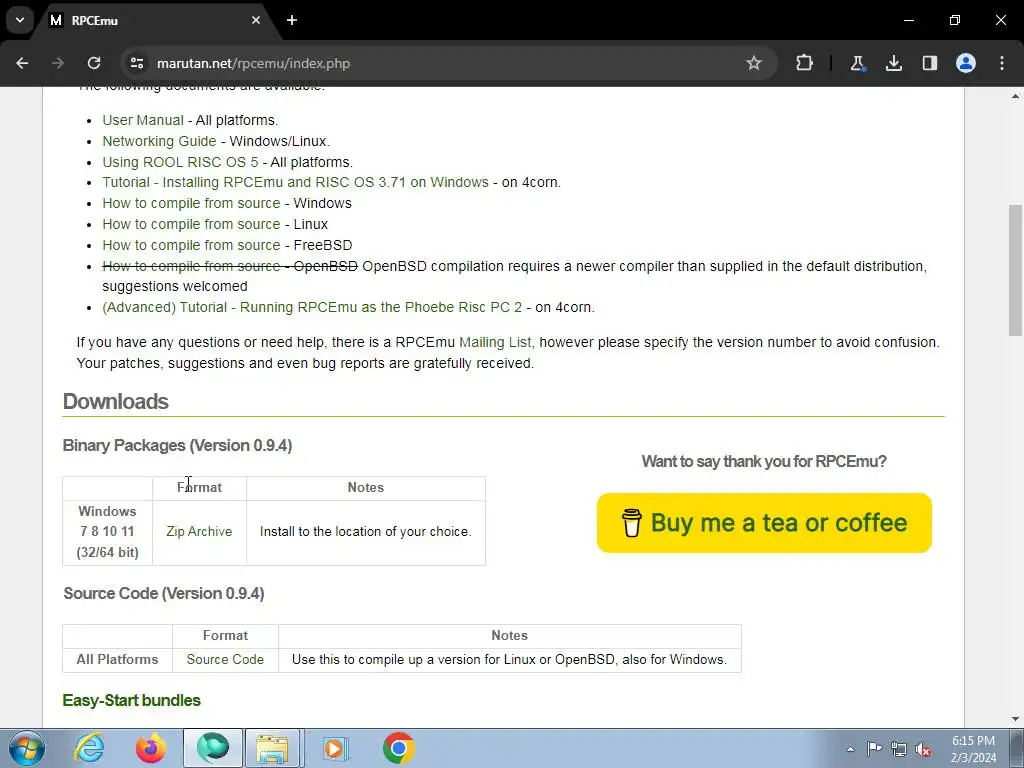Download the Source Code link

tap(225, 660)
